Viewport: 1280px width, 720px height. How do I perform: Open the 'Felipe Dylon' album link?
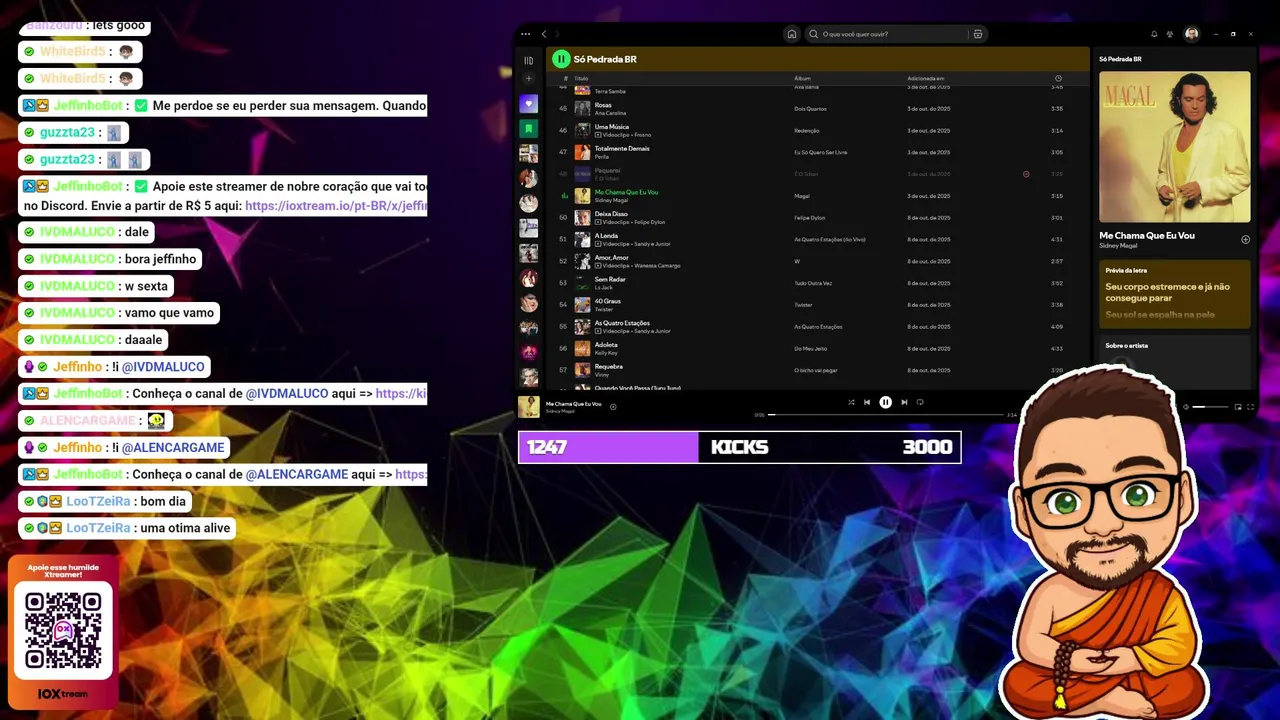tap(810, 218)
